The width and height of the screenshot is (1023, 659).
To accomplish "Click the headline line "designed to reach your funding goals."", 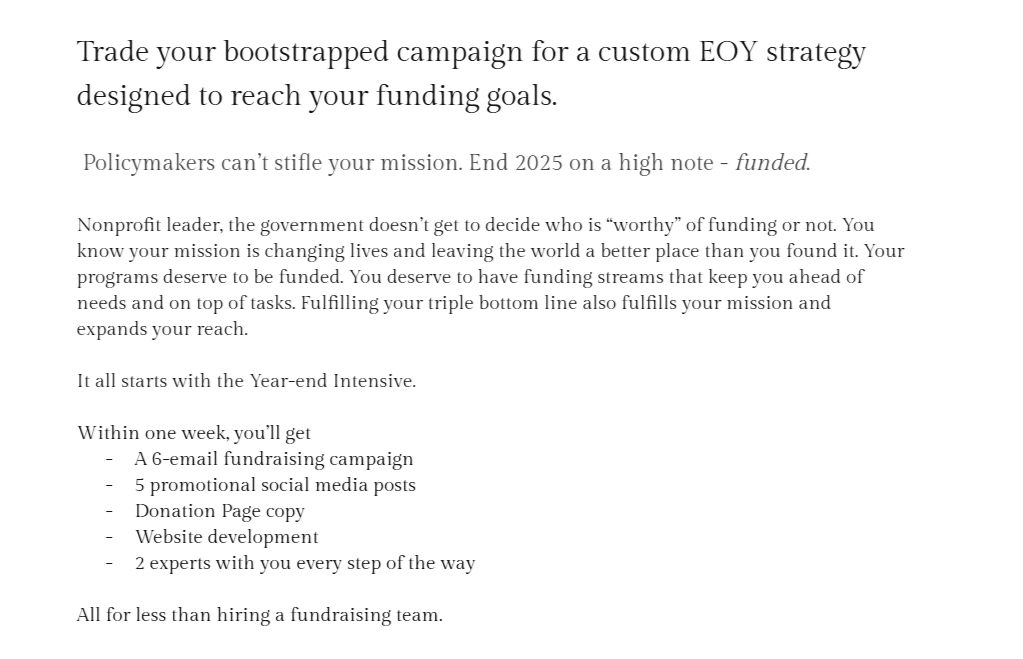I will (x=317, y=97).
